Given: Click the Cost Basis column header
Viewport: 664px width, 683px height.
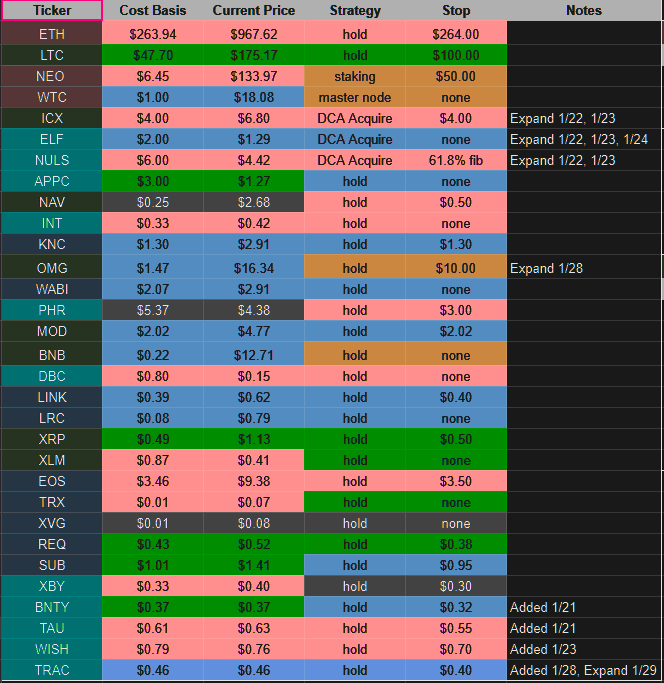Looking at the screenshot, I should pos(152,10).
